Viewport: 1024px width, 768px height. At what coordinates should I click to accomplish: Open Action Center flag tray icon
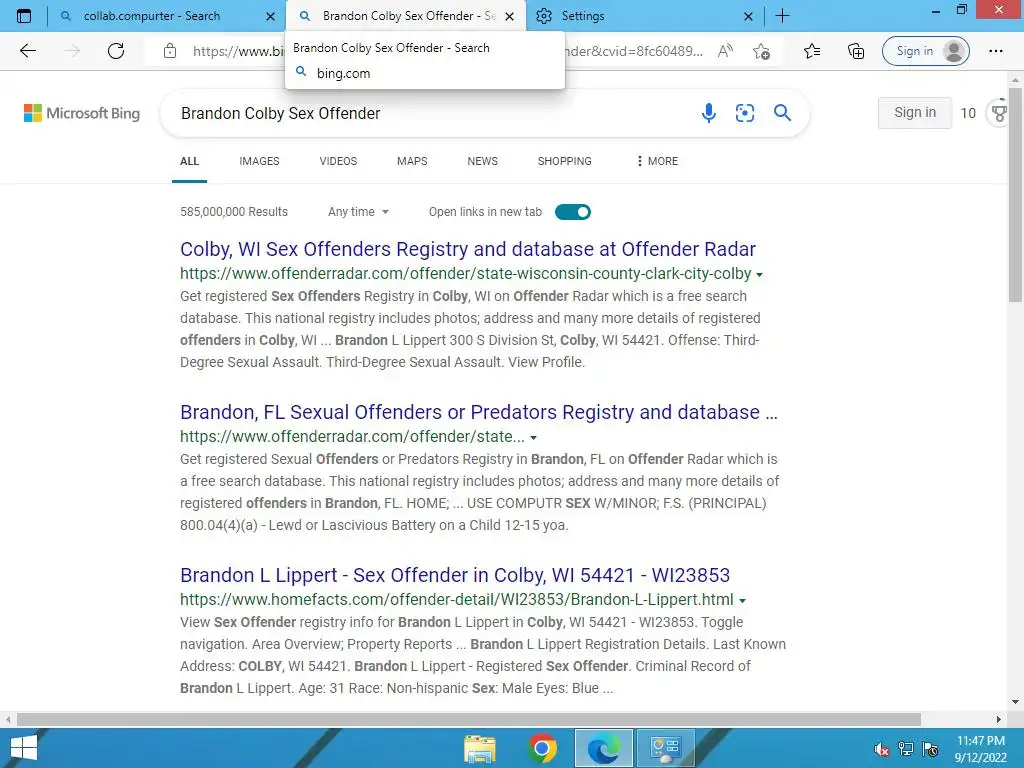(931, 749)
